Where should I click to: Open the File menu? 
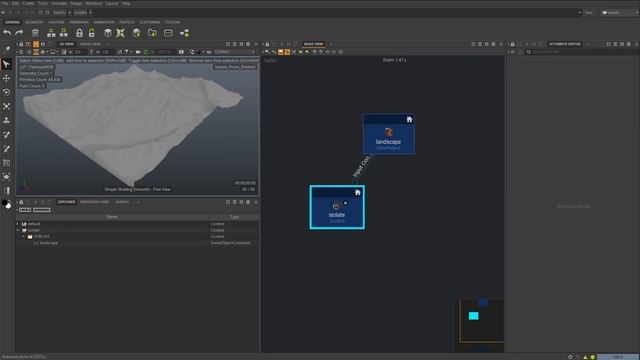(5, 3)
